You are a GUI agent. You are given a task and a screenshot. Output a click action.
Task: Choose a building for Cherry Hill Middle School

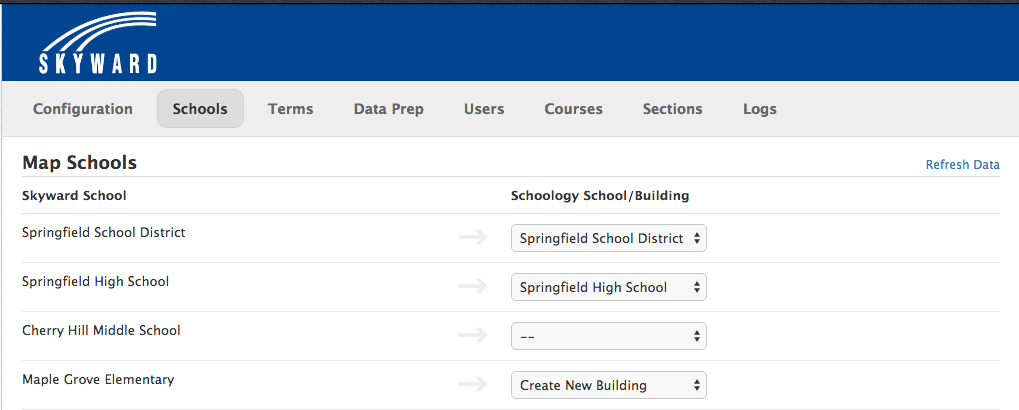coord(608,336)
